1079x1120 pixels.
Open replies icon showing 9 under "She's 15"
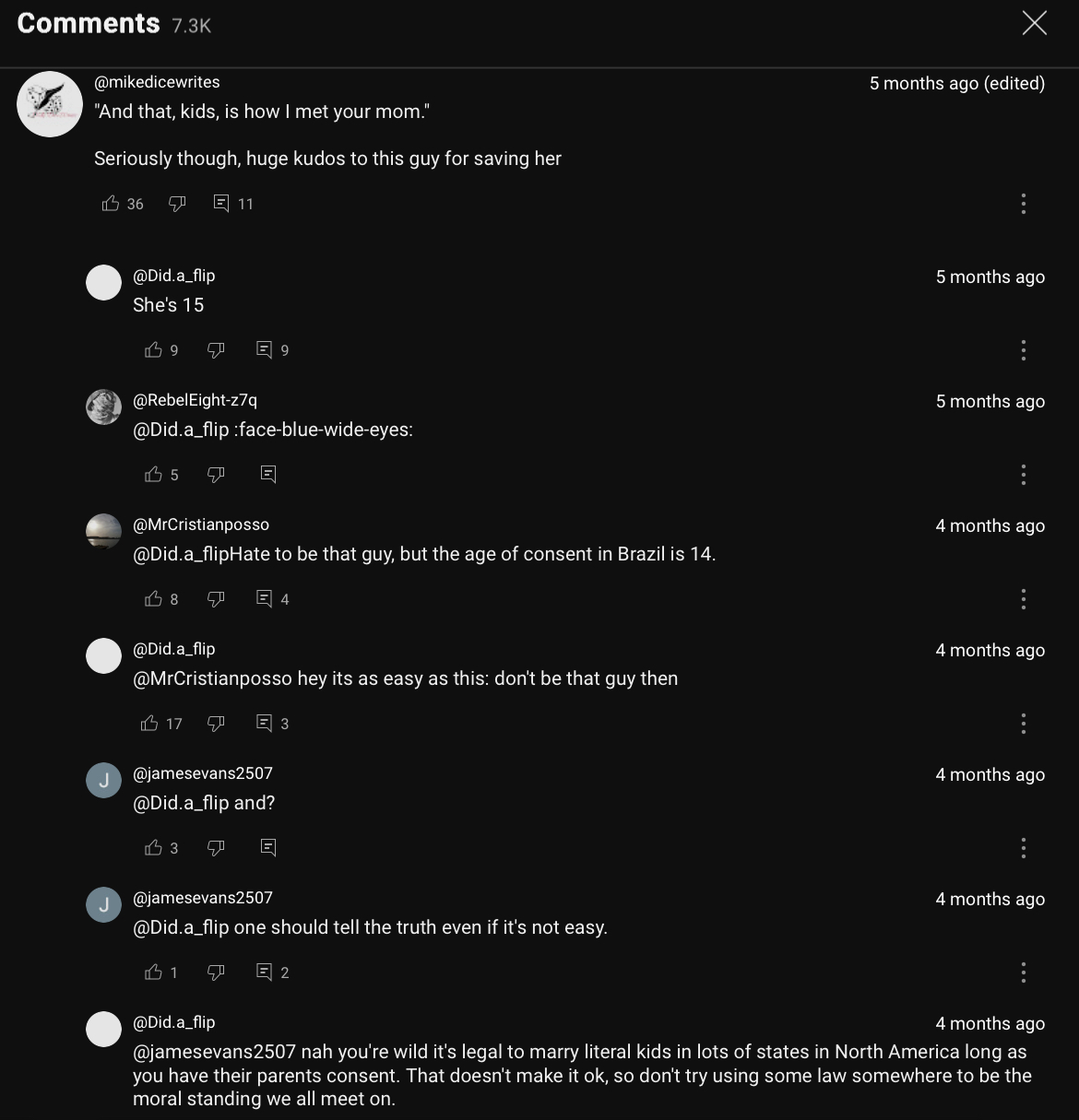coord(265,350)
